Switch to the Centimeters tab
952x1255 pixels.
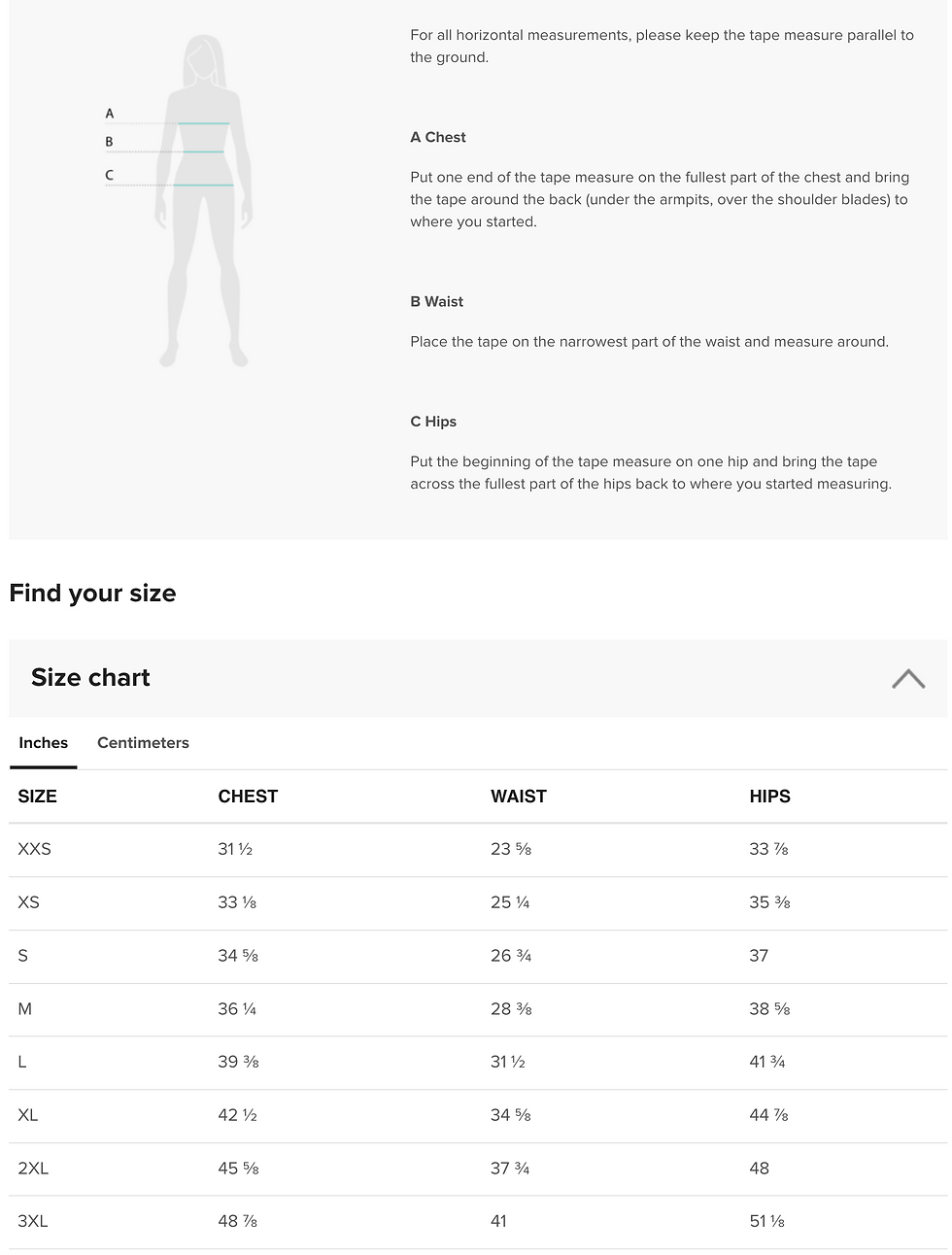143,743
